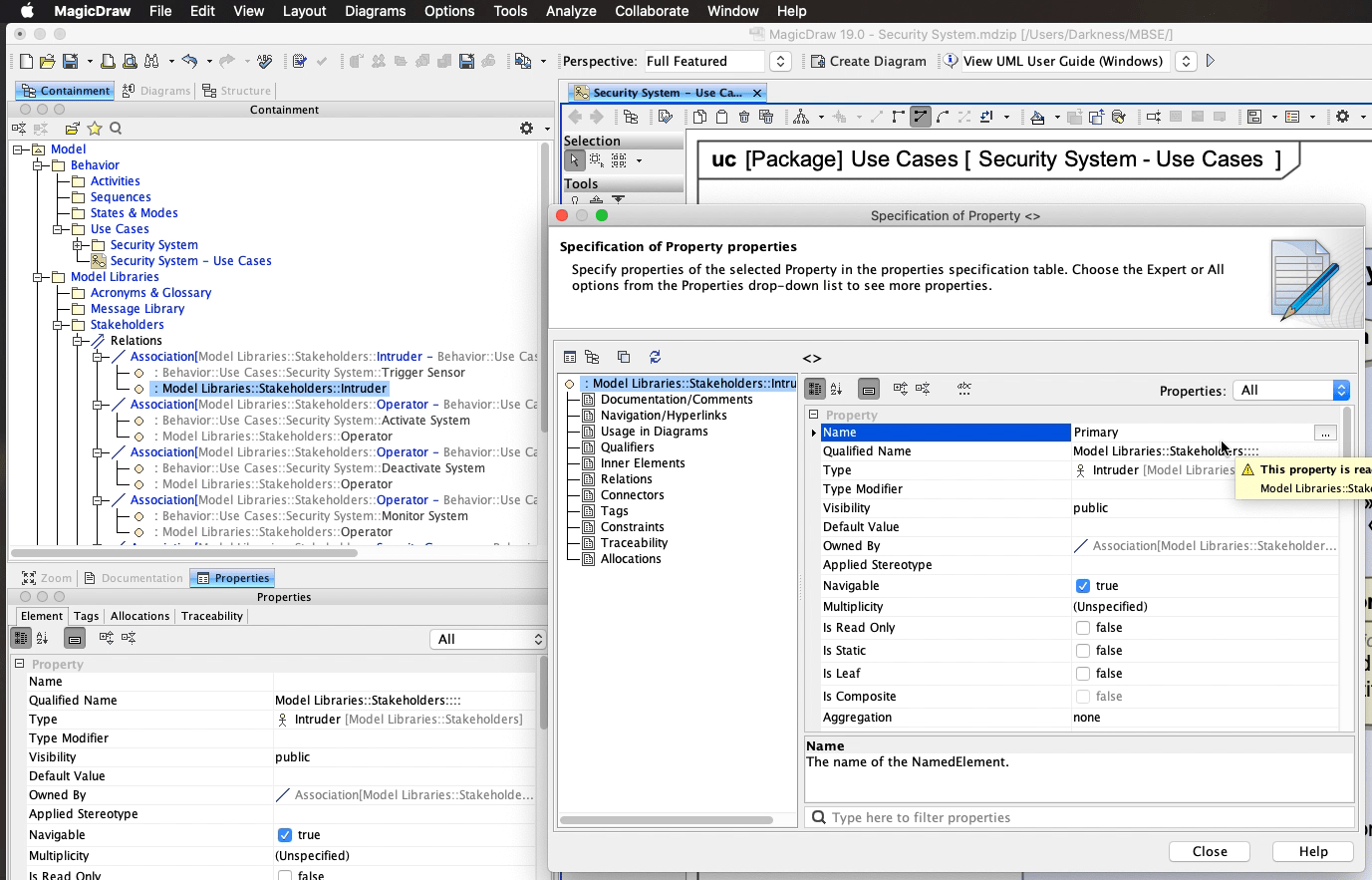The height and width of the screenshot is (880, 1372).
Task: Select the arrow selection tool in diagram palette
Action: 577,159
